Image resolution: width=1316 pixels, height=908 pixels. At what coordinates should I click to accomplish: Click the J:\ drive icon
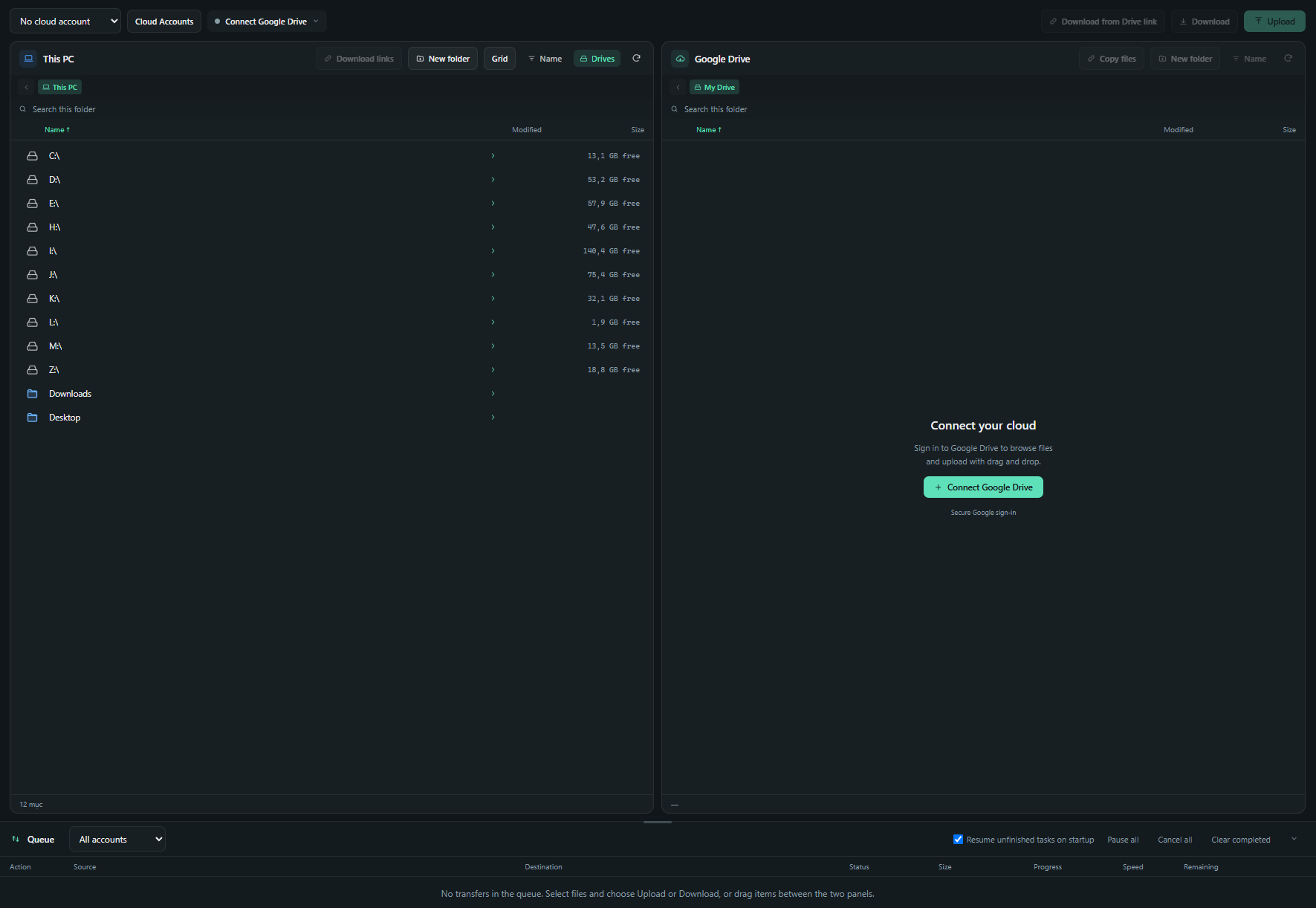[x=32, y=275]
